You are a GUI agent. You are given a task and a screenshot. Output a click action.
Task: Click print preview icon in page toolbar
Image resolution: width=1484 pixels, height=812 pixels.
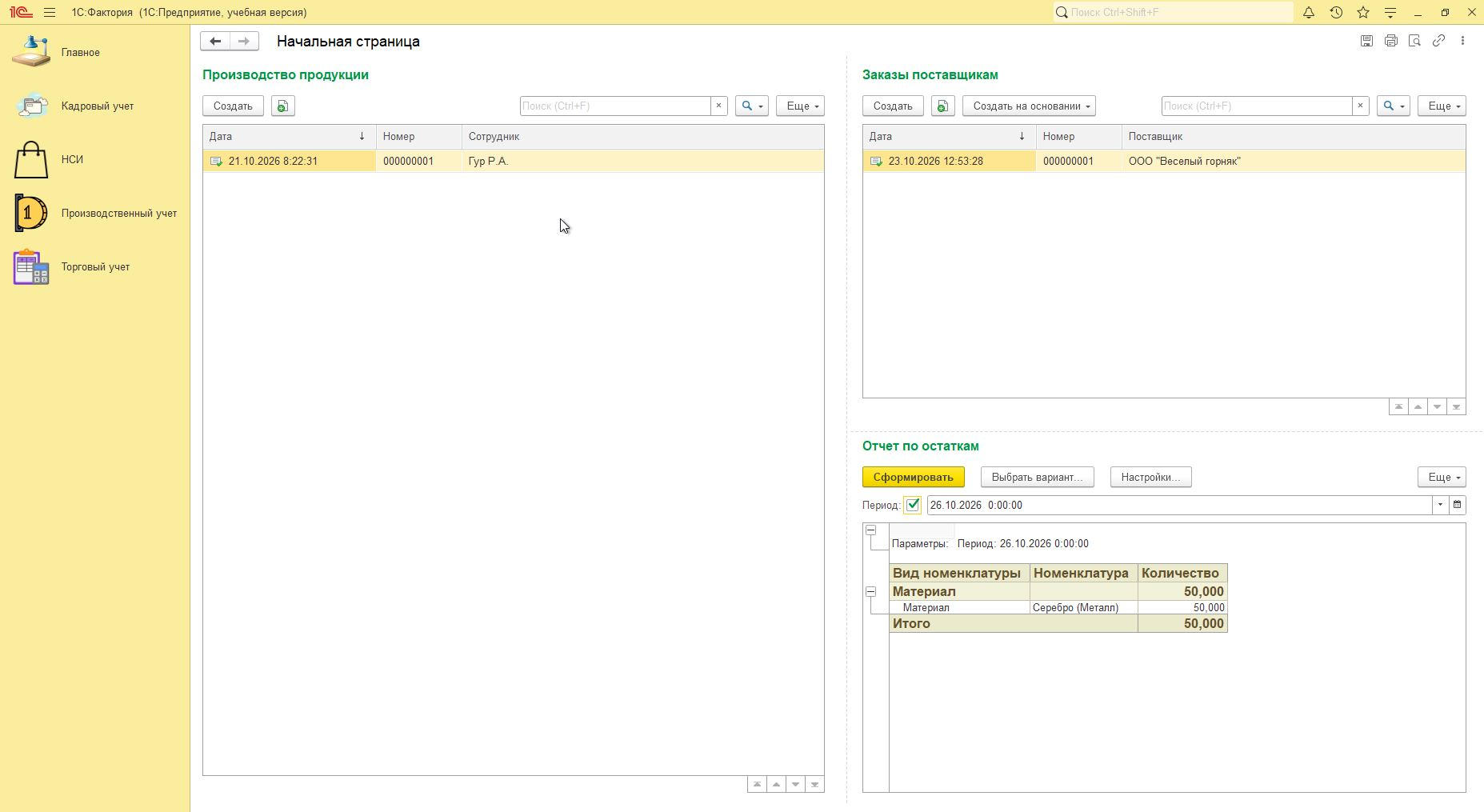[1414, 41]
